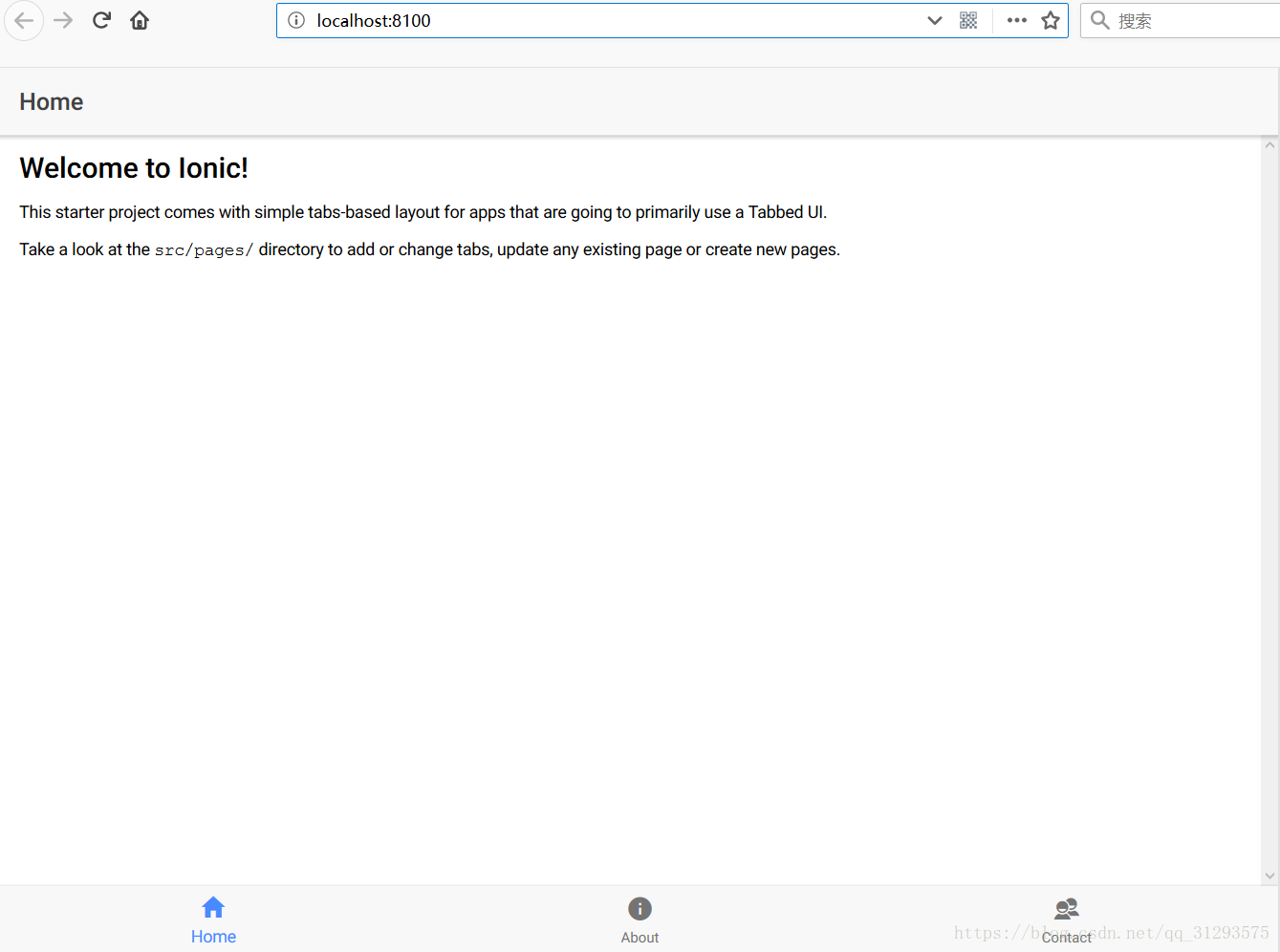
Task: Open the browser home page icon
Action: coord(140,20)
